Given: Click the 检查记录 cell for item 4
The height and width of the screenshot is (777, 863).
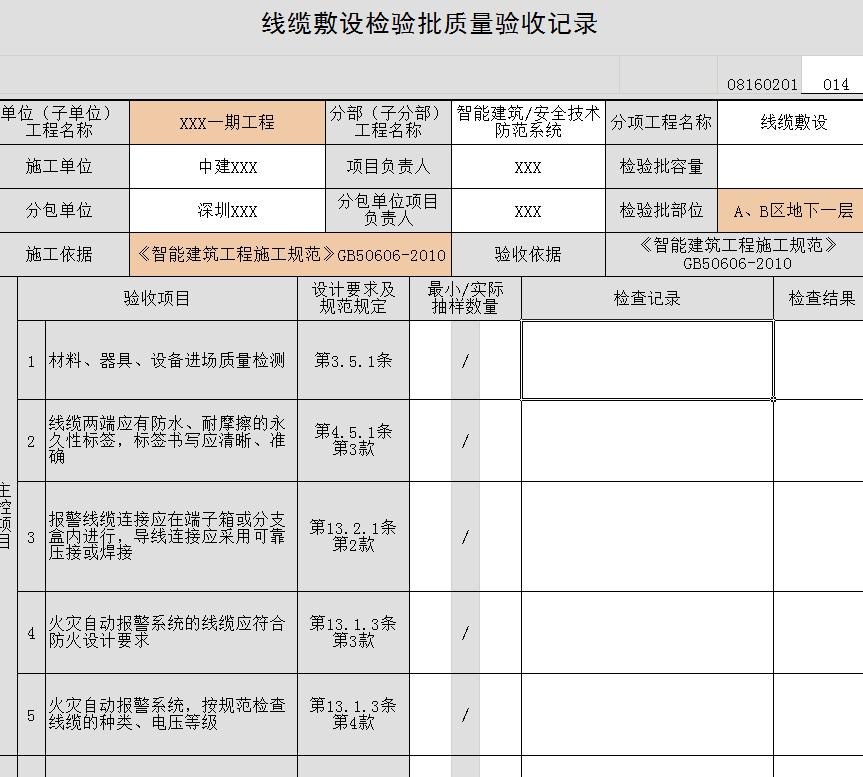Looking at the screenshot, I should tap(647, 632).
